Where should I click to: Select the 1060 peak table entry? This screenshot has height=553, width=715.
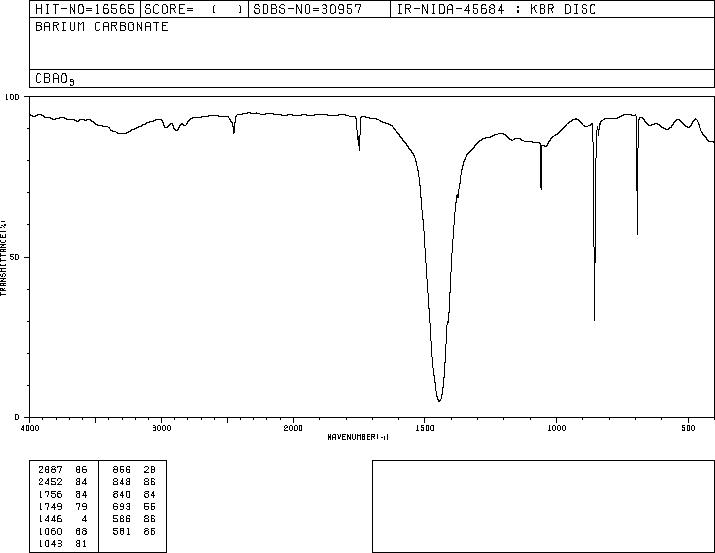click(63, 531)
